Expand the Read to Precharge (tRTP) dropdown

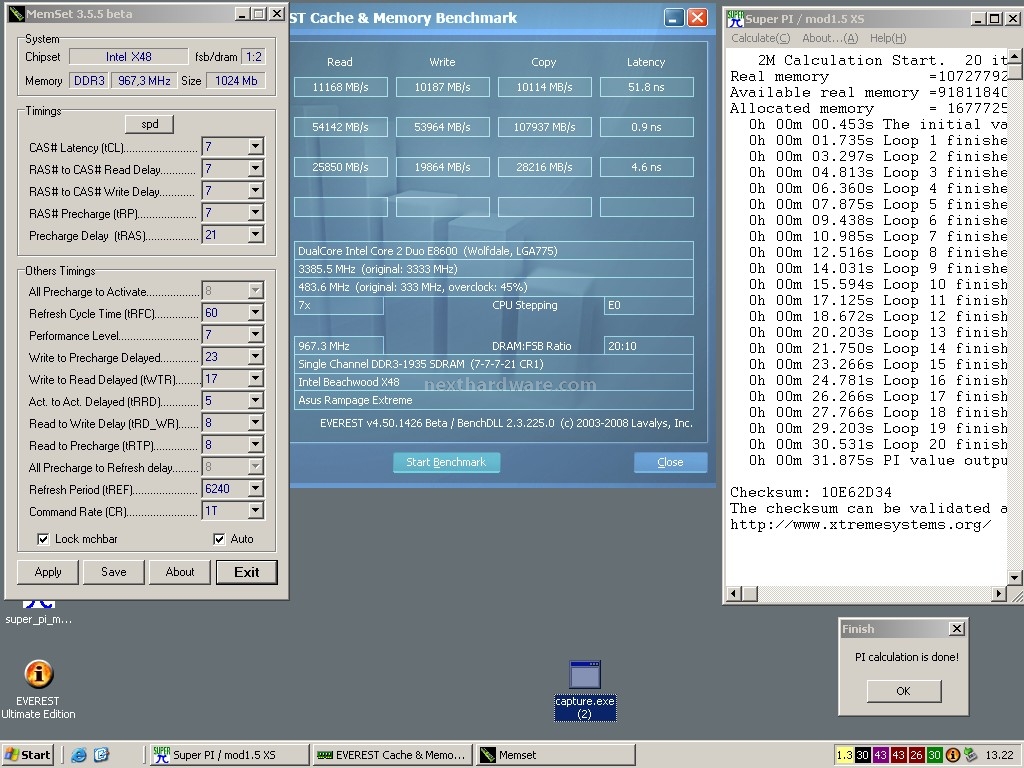tap(255, 445)
